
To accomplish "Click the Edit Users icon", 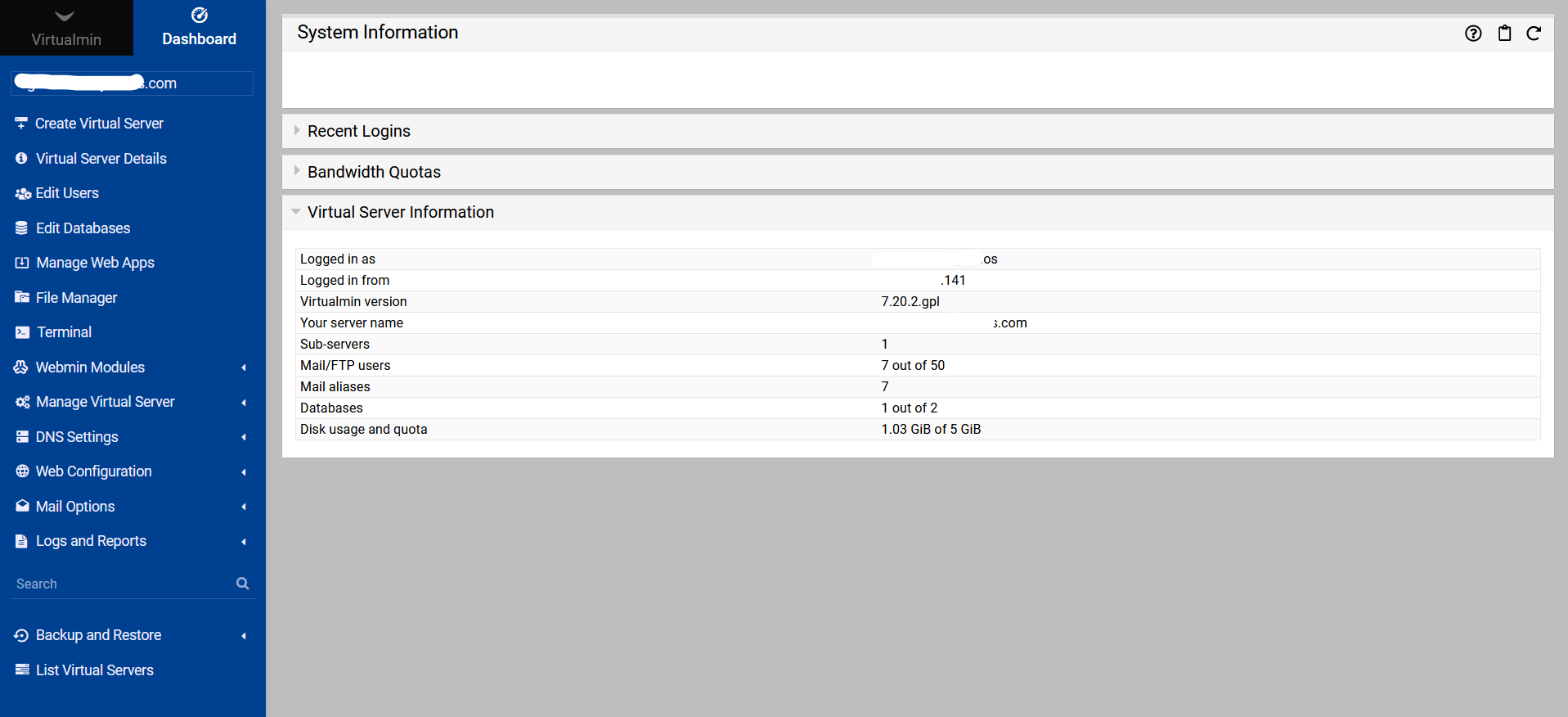I will pos(23,194).
